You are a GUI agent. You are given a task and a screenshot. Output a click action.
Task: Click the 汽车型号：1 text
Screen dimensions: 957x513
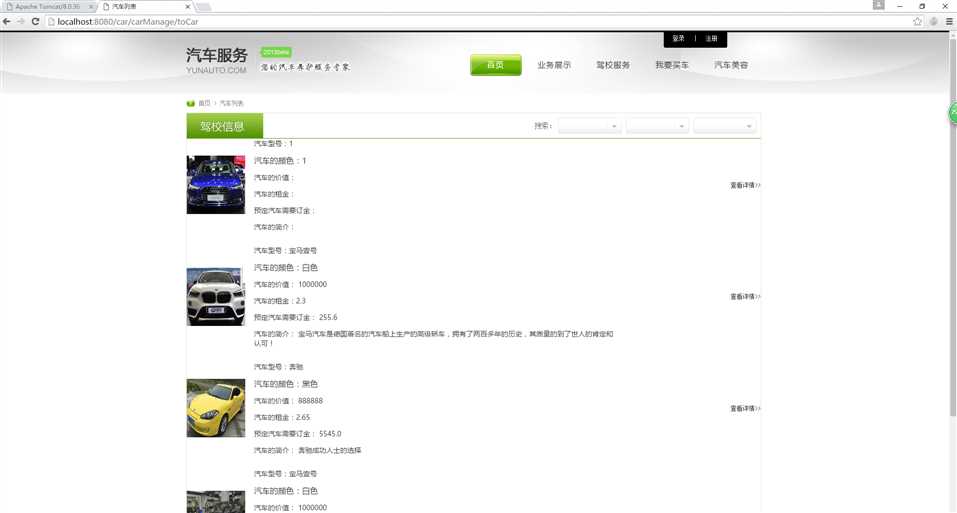tap(273, 143)
